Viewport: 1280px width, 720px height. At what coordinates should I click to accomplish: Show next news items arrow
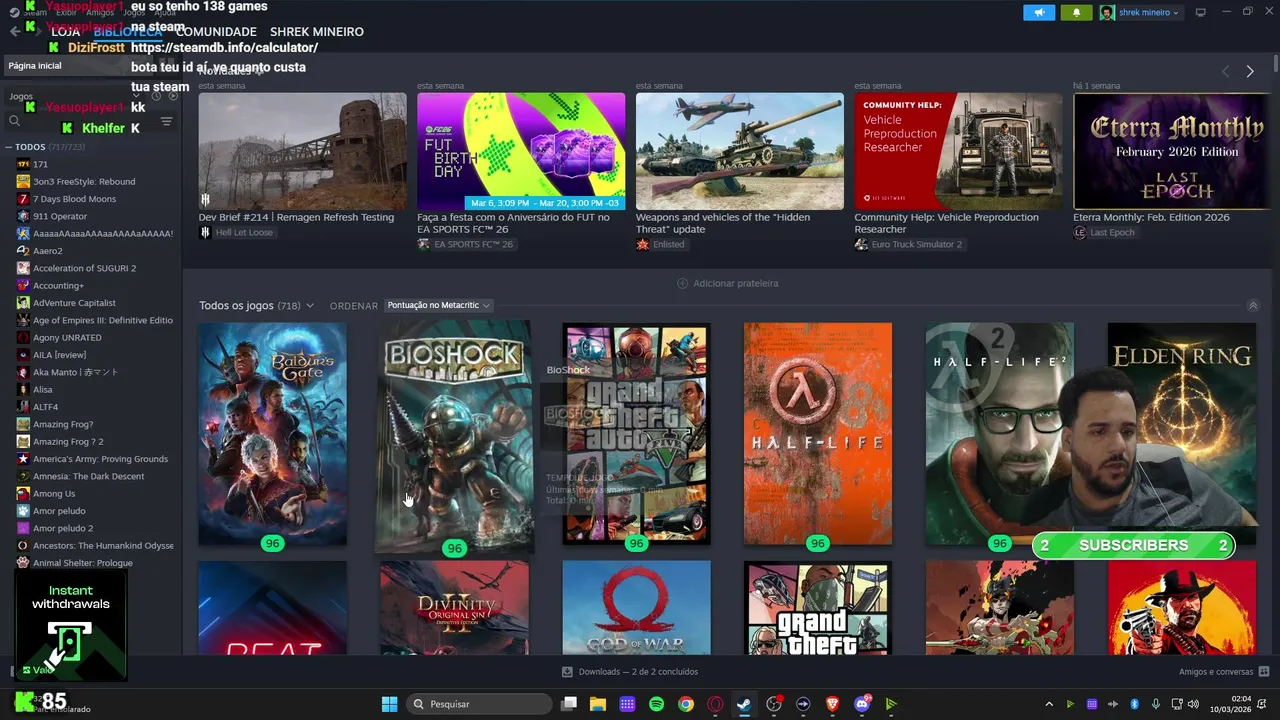1250,71
